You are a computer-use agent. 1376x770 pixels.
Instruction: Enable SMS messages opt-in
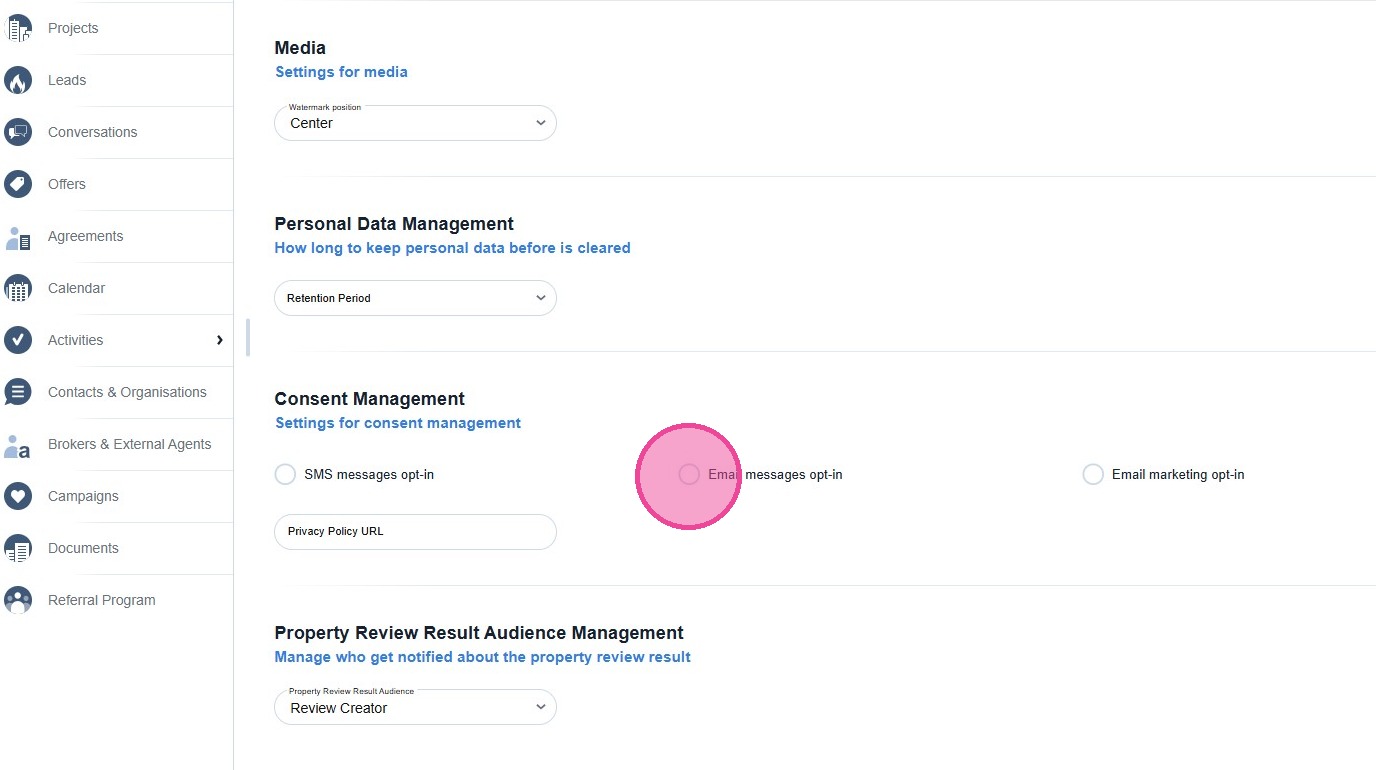coord(285,474)
